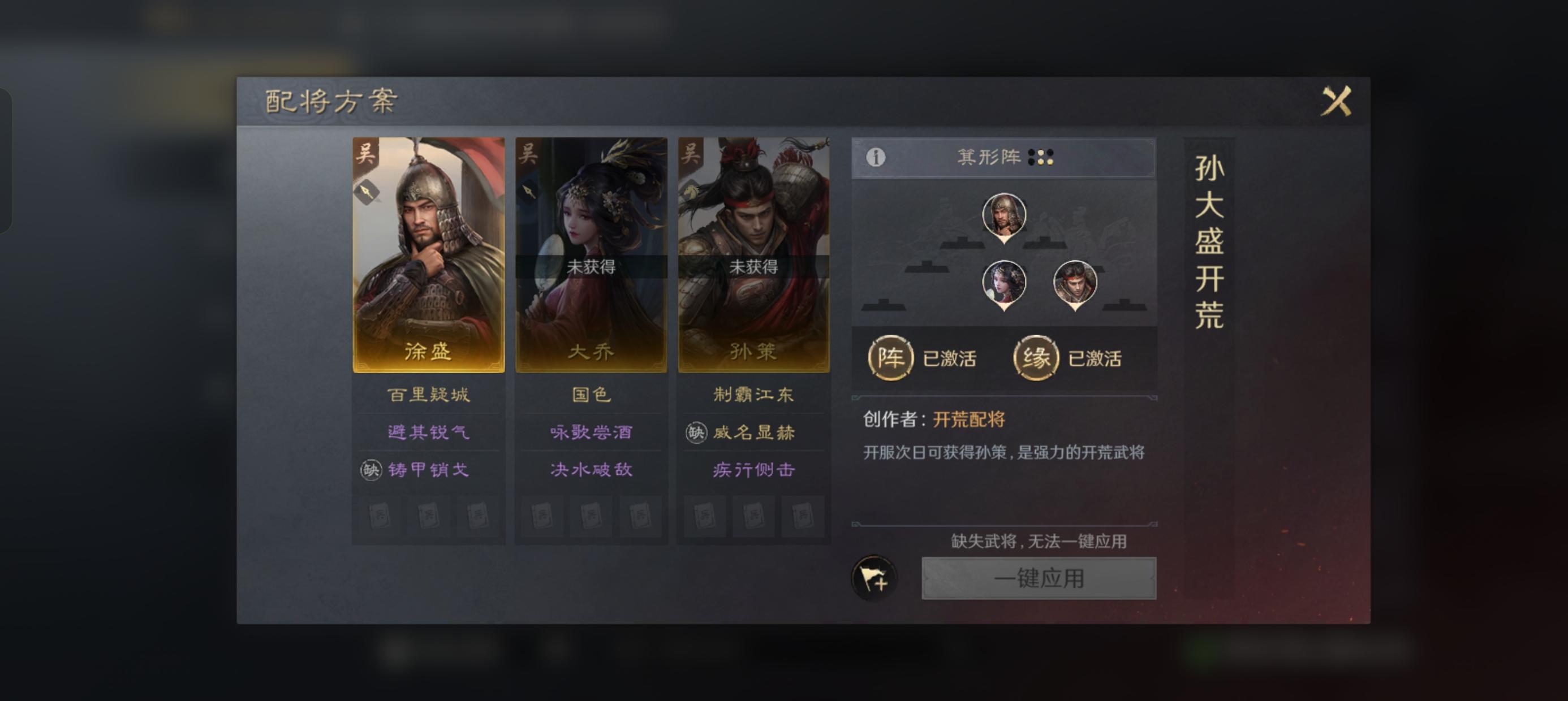The image size is (1568, 701).
Task: Click the 缺 marker beside 威名显赫
Action: coord(696,432)
